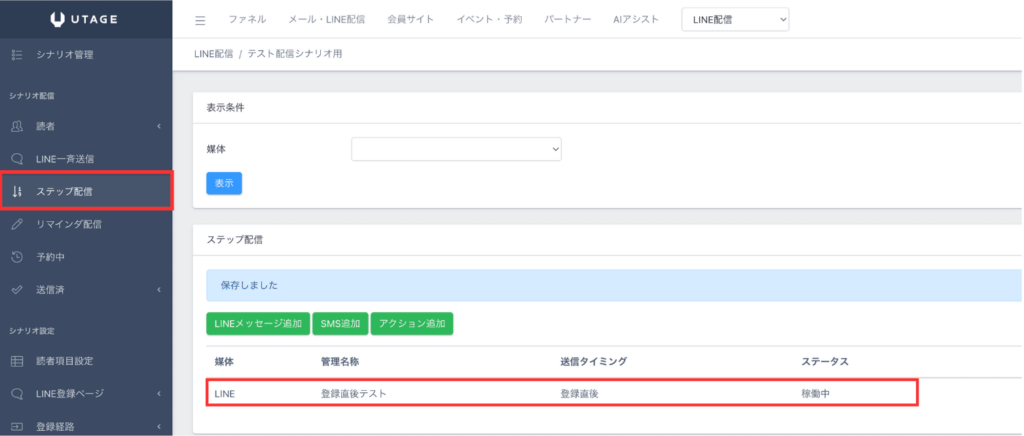Open the ファネル menu
Screen dimensions: 1024x436
pos(248,20)
